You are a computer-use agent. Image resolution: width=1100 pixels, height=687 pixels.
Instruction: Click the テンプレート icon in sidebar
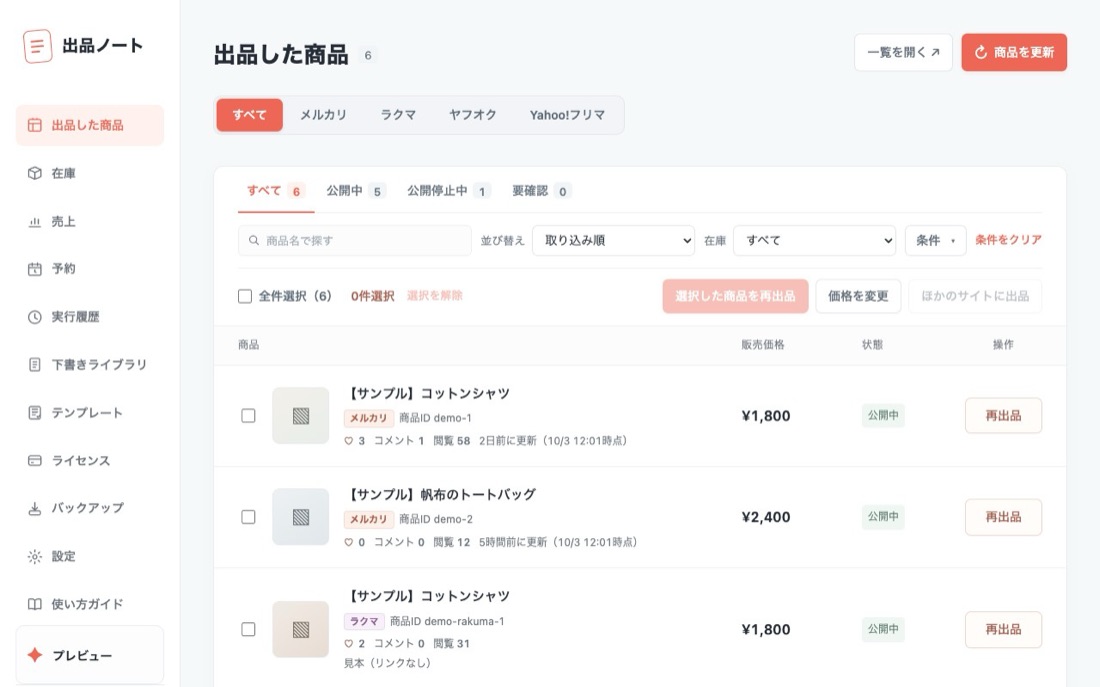(x=34, y=413)
